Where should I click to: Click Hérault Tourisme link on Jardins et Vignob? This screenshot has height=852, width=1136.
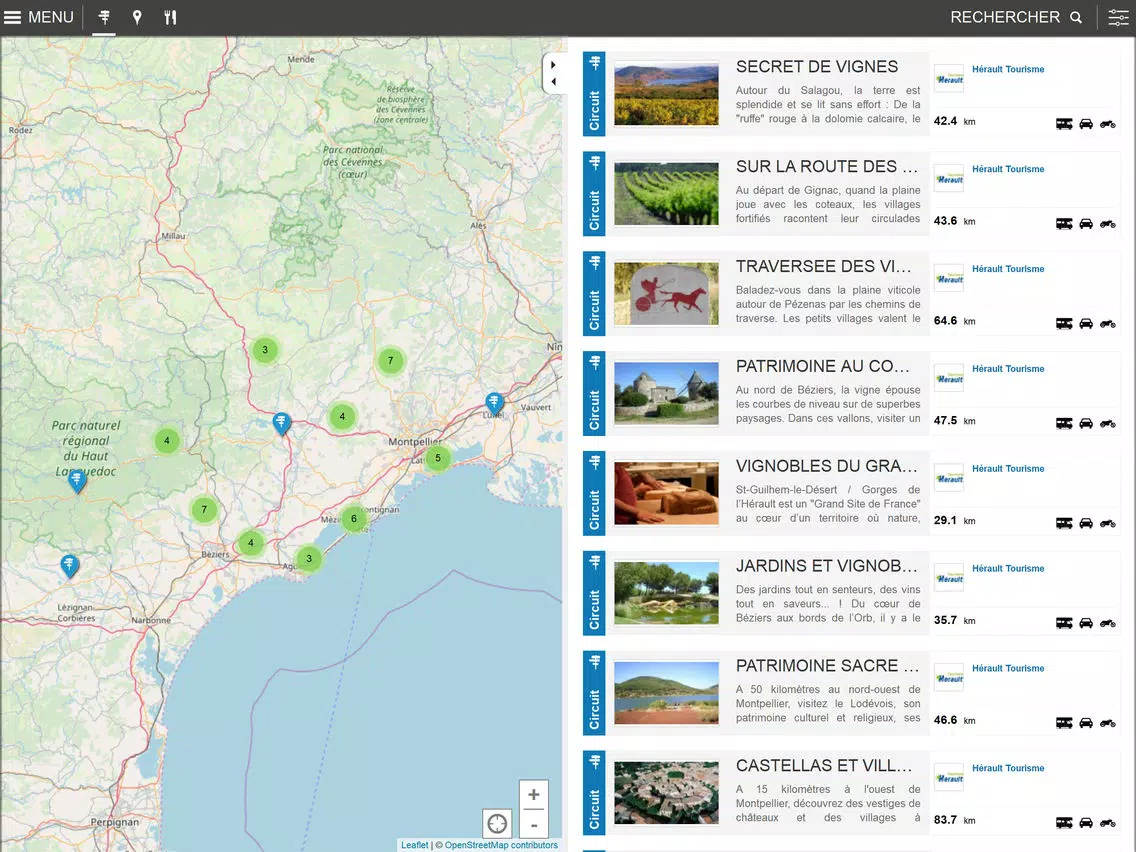1008,569
